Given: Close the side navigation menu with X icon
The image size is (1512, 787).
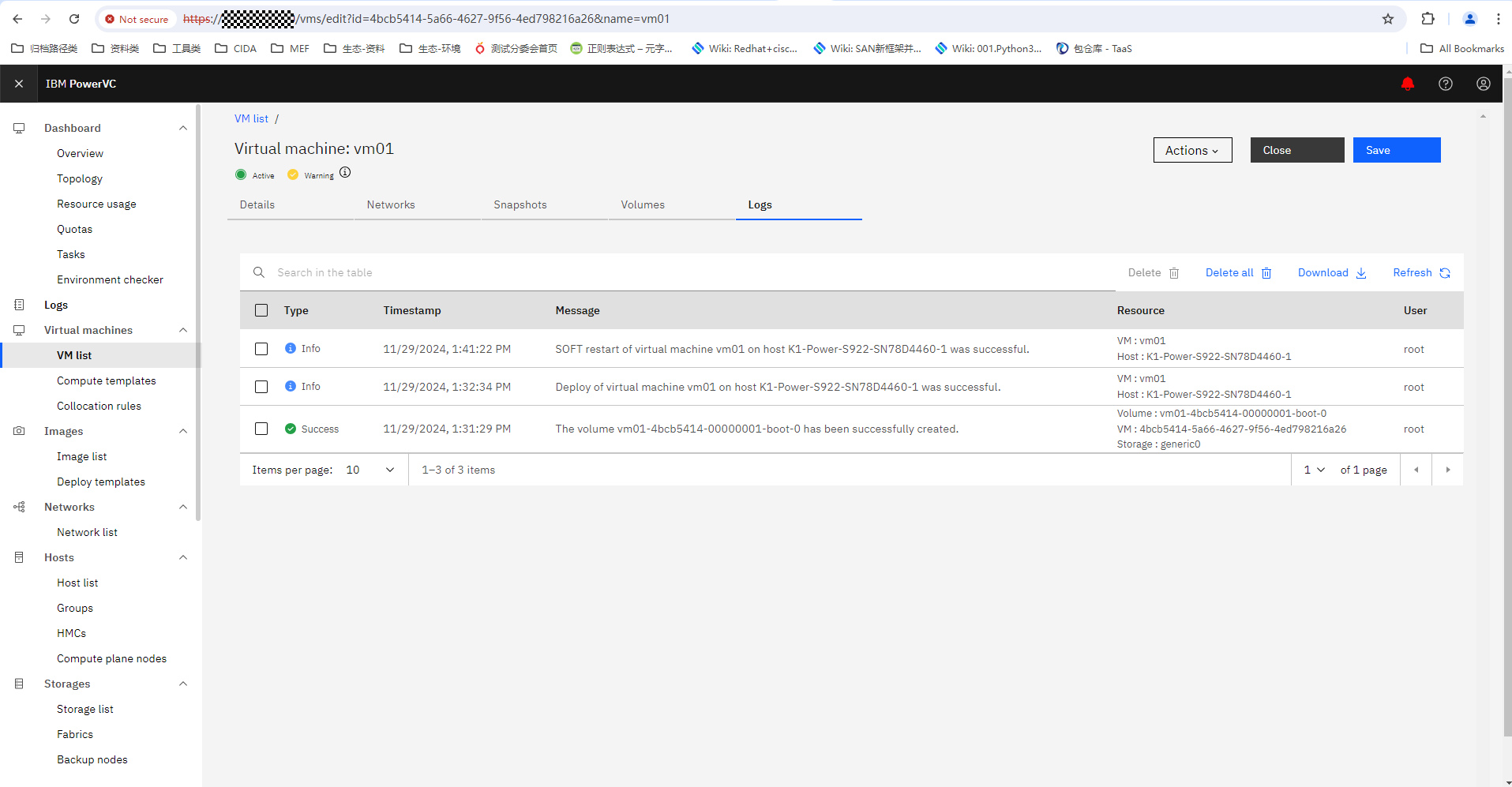Looking at the screenshot, I should tap(19, 84).
